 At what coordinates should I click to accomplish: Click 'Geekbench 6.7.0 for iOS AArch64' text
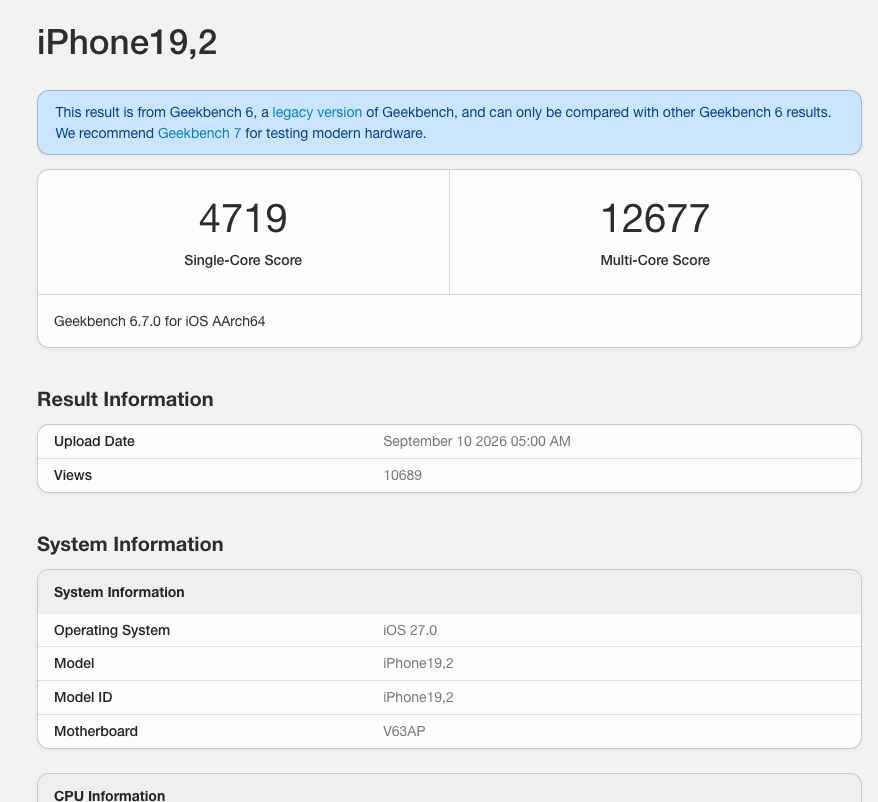[x=160, y=321]
